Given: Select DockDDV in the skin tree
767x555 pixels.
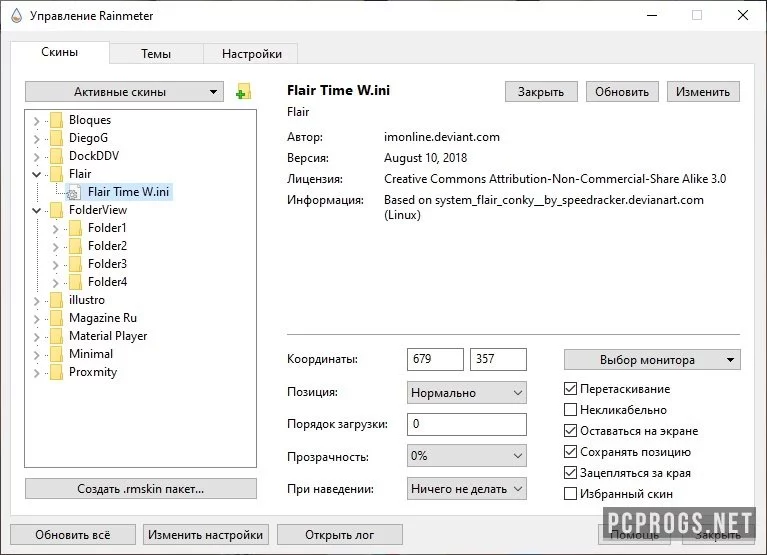Looking at the screenshot, I should (x=94, y=156).
